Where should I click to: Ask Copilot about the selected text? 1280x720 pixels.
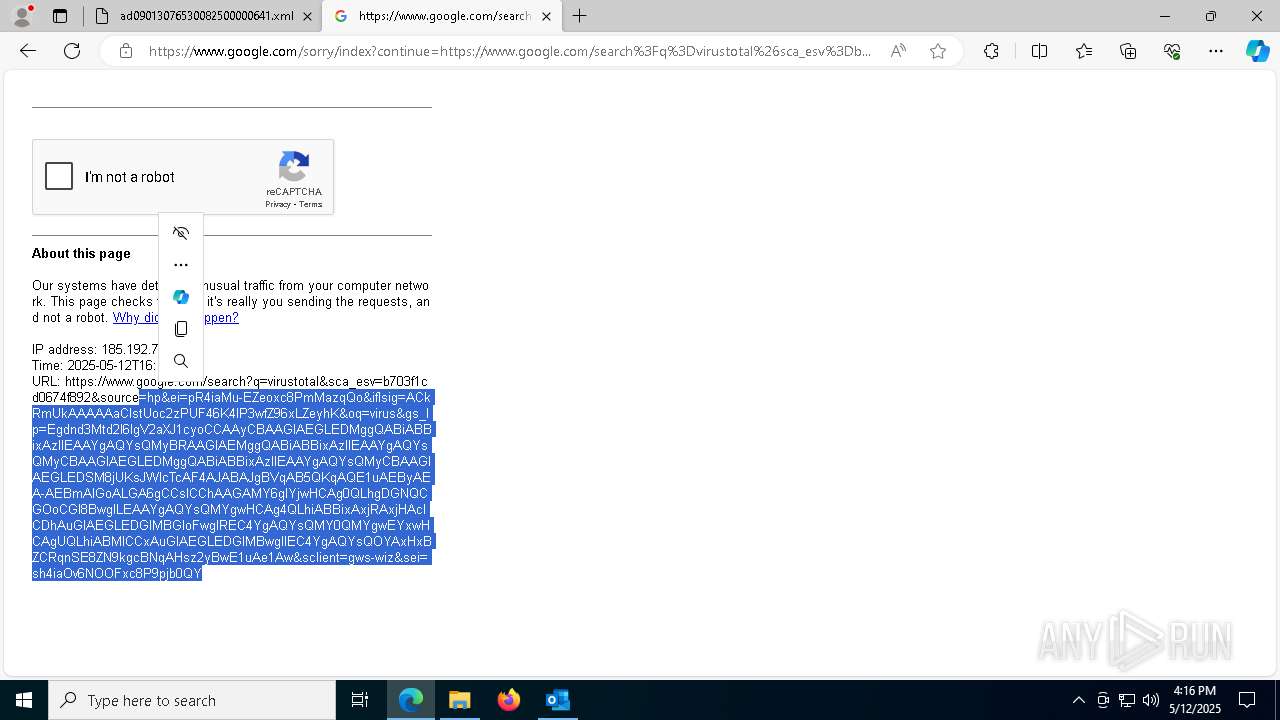181,297
